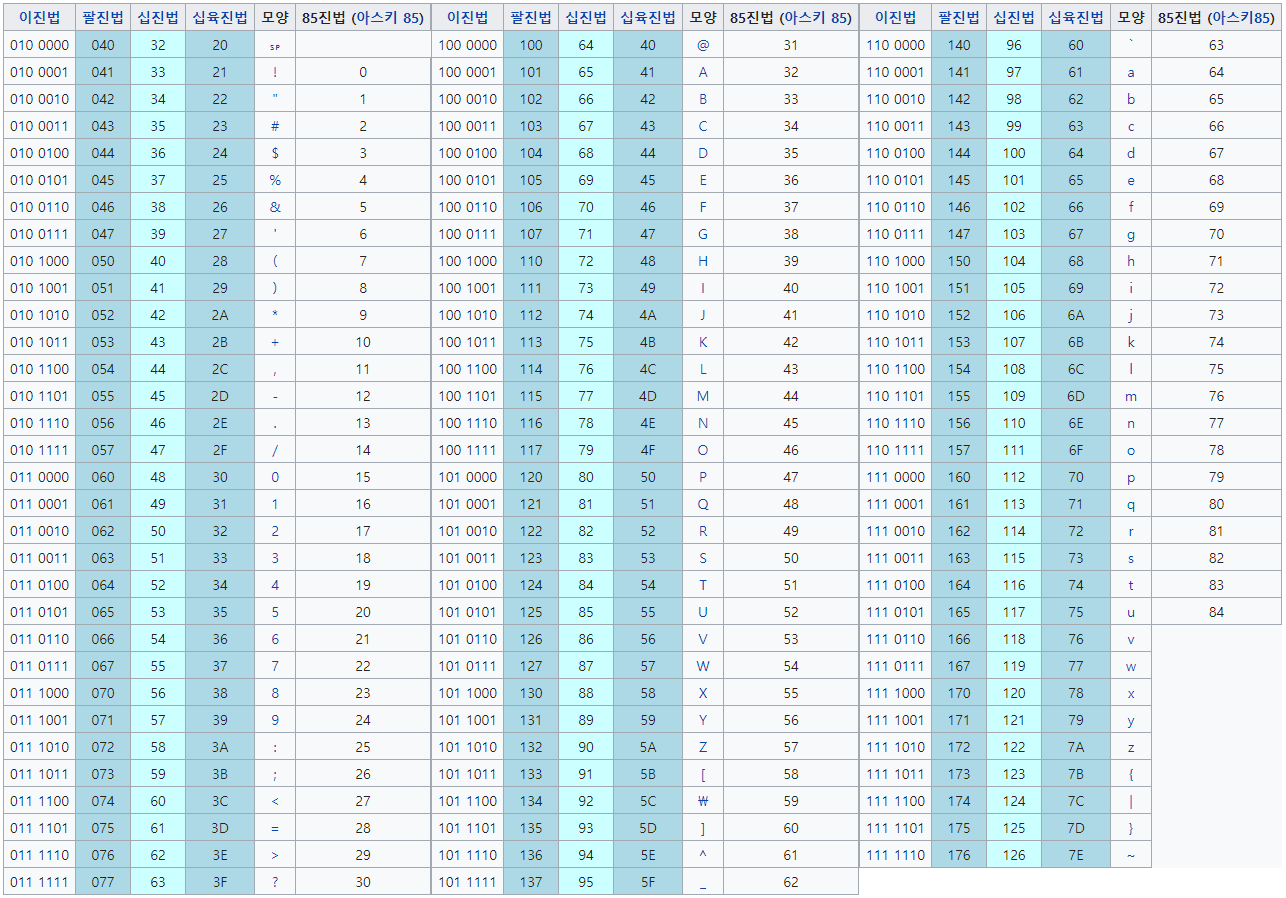Select the hex cell 7E
The height and width of the screenshot is (898, 1286).
tap(1076, 855)
